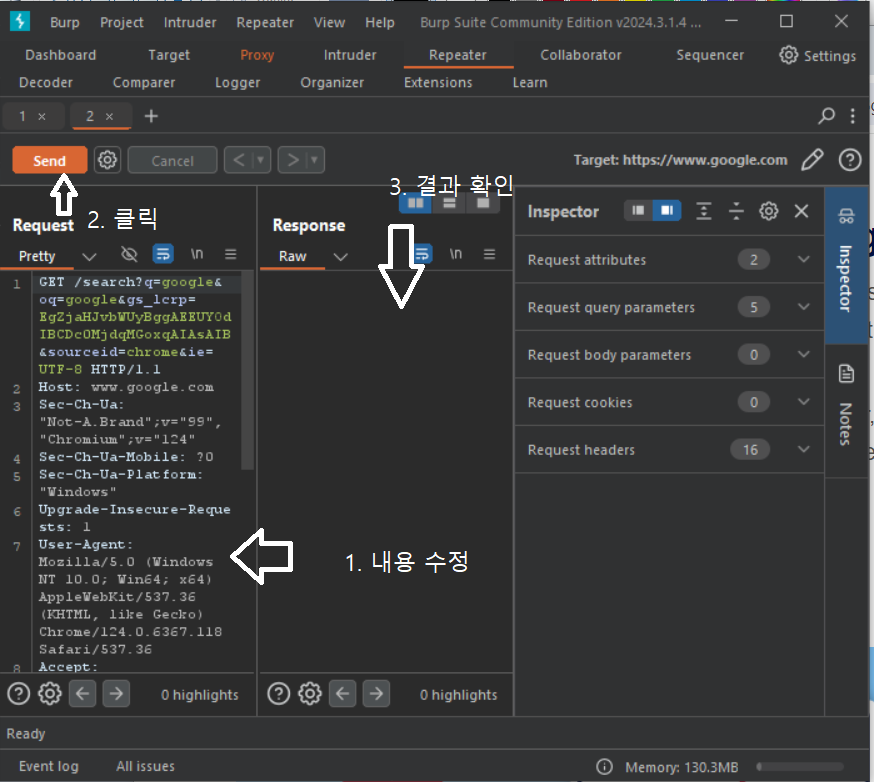874x782 pixels.
Task: Collapse all Inspector sections icon
Action: click(x=736, y=211)
